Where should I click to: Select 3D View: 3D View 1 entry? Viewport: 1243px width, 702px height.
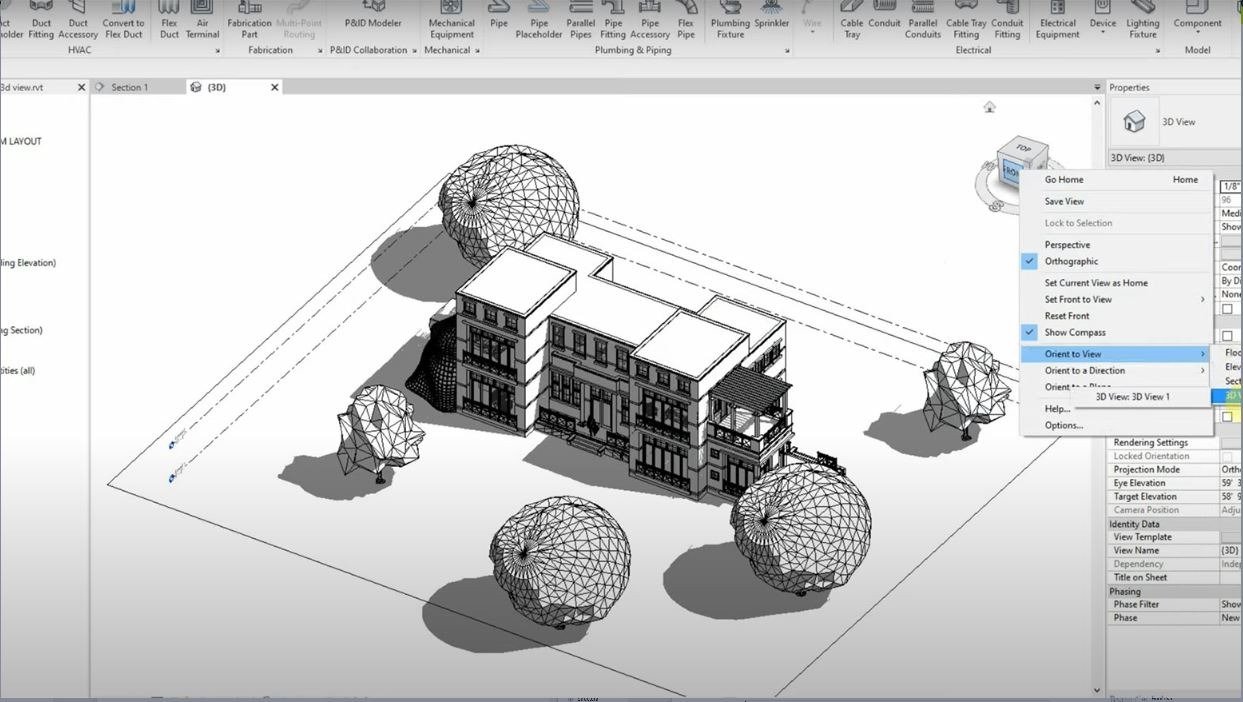(1132, 397)
